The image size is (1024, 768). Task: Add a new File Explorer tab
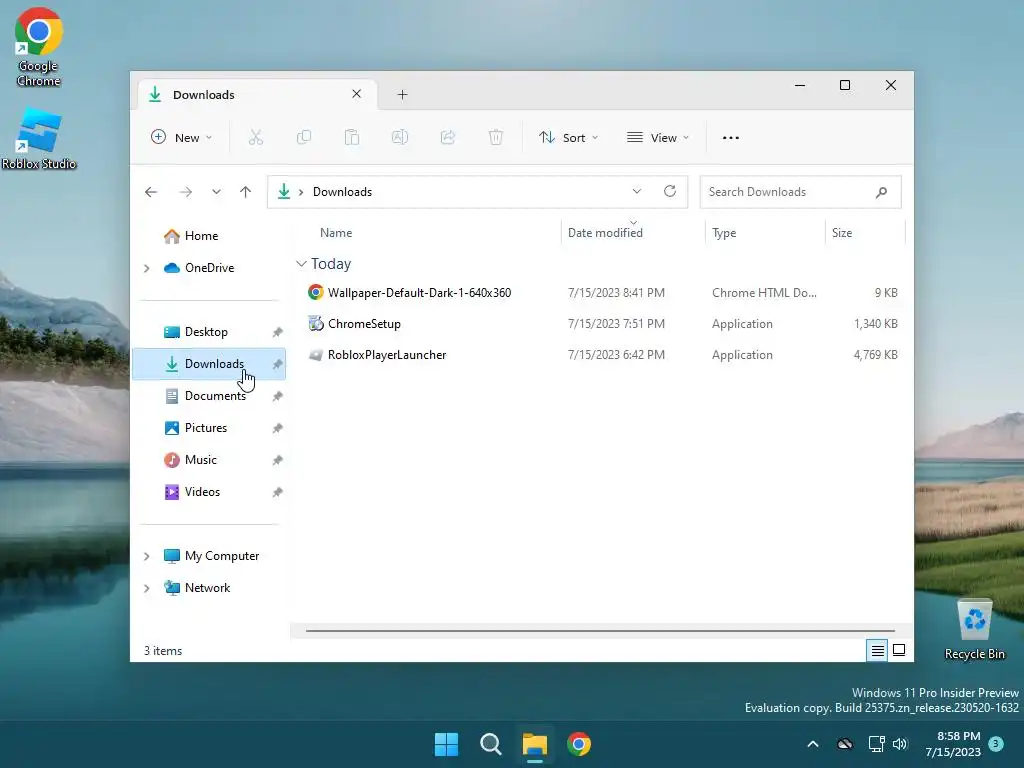[x=402, y=95]
